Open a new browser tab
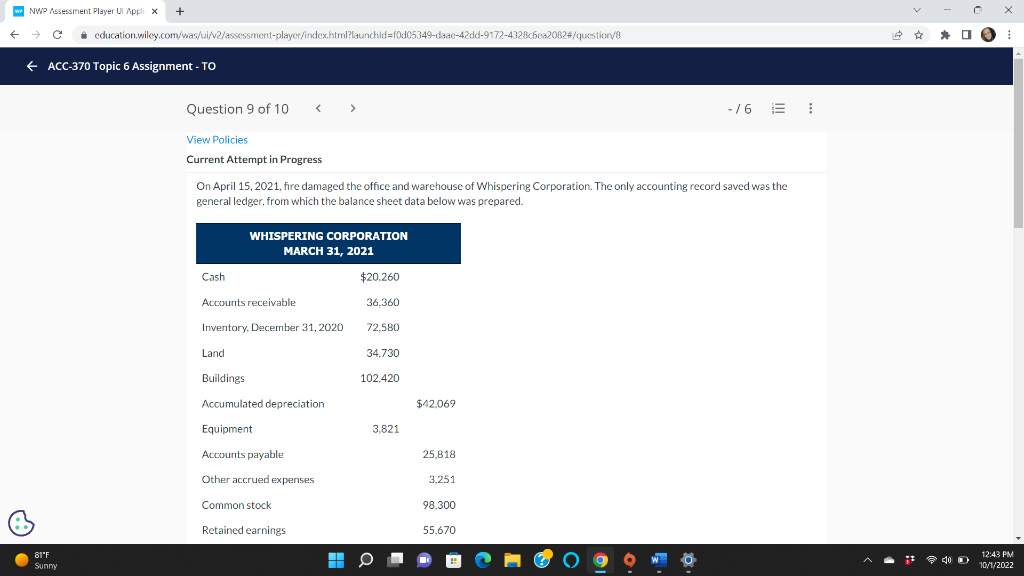1024x576 pixels. (180, 11)
